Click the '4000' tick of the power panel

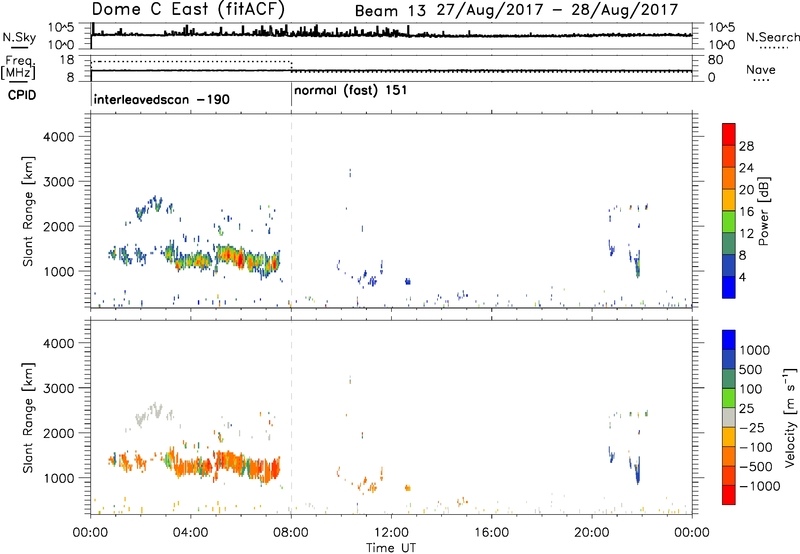tap(59, 137)
